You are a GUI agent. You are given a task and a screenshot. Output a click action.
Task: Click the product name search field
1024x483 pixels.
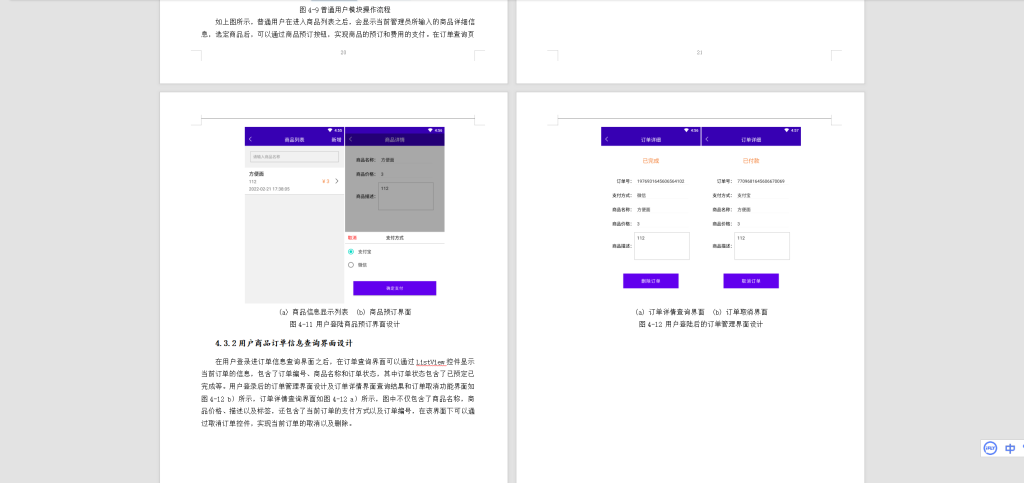pos(295,157)
